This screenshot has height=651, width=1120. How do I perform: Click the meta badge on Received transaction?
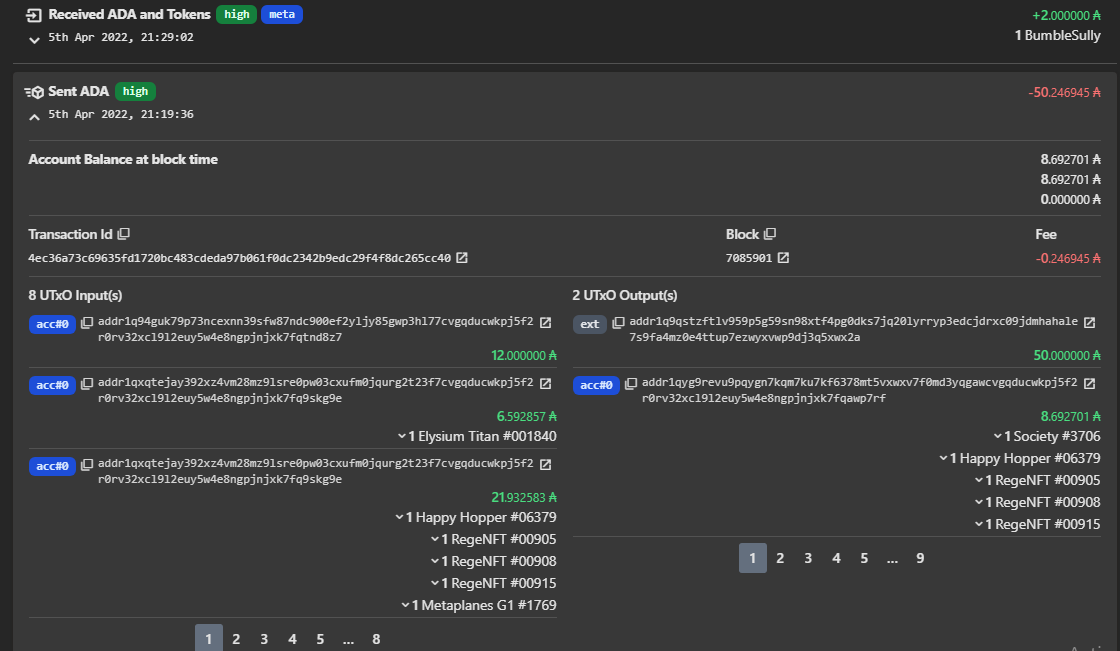281,14
